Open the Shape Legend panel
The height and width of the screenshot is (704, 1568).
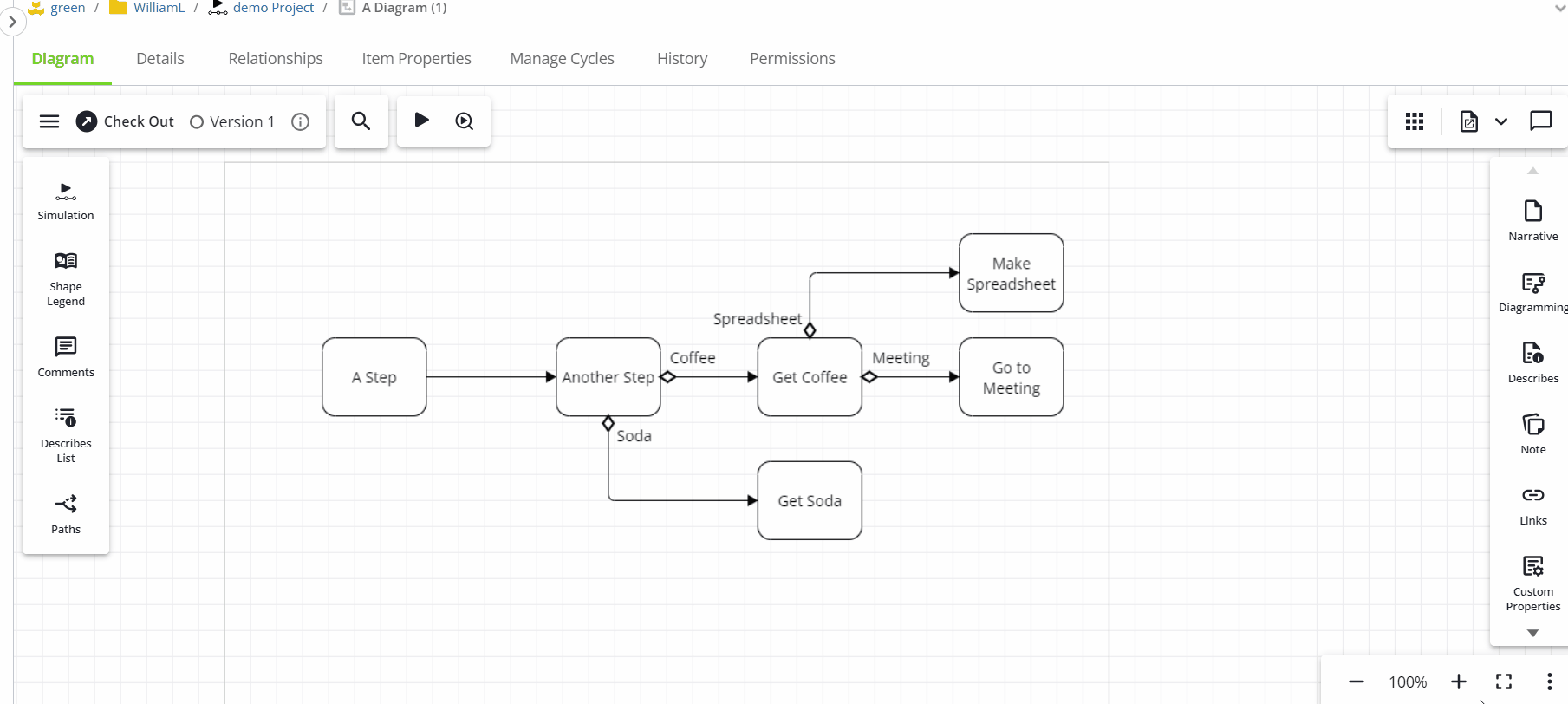click(x=66, y=278)
